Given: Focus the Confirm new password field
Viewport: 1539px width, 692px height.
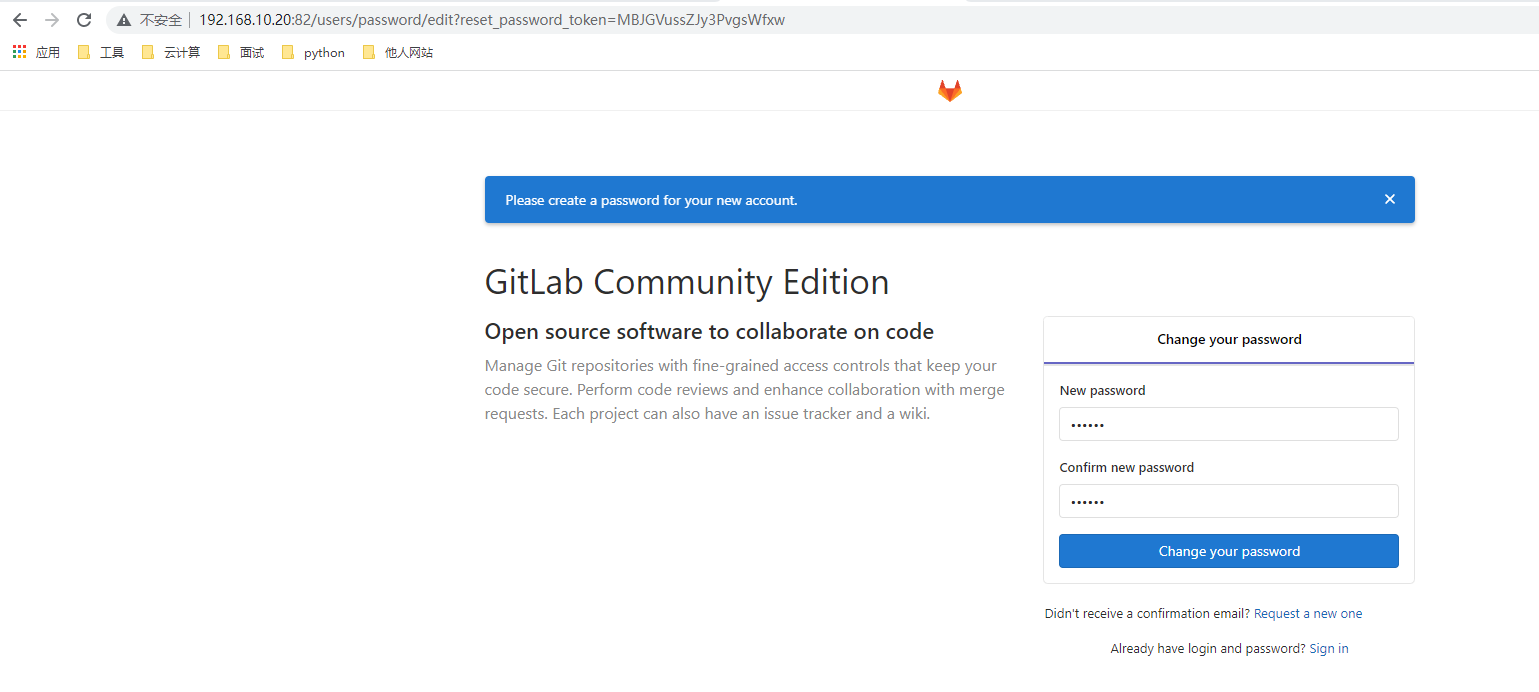Looking at the screenshot, I should click(1229, 501).
